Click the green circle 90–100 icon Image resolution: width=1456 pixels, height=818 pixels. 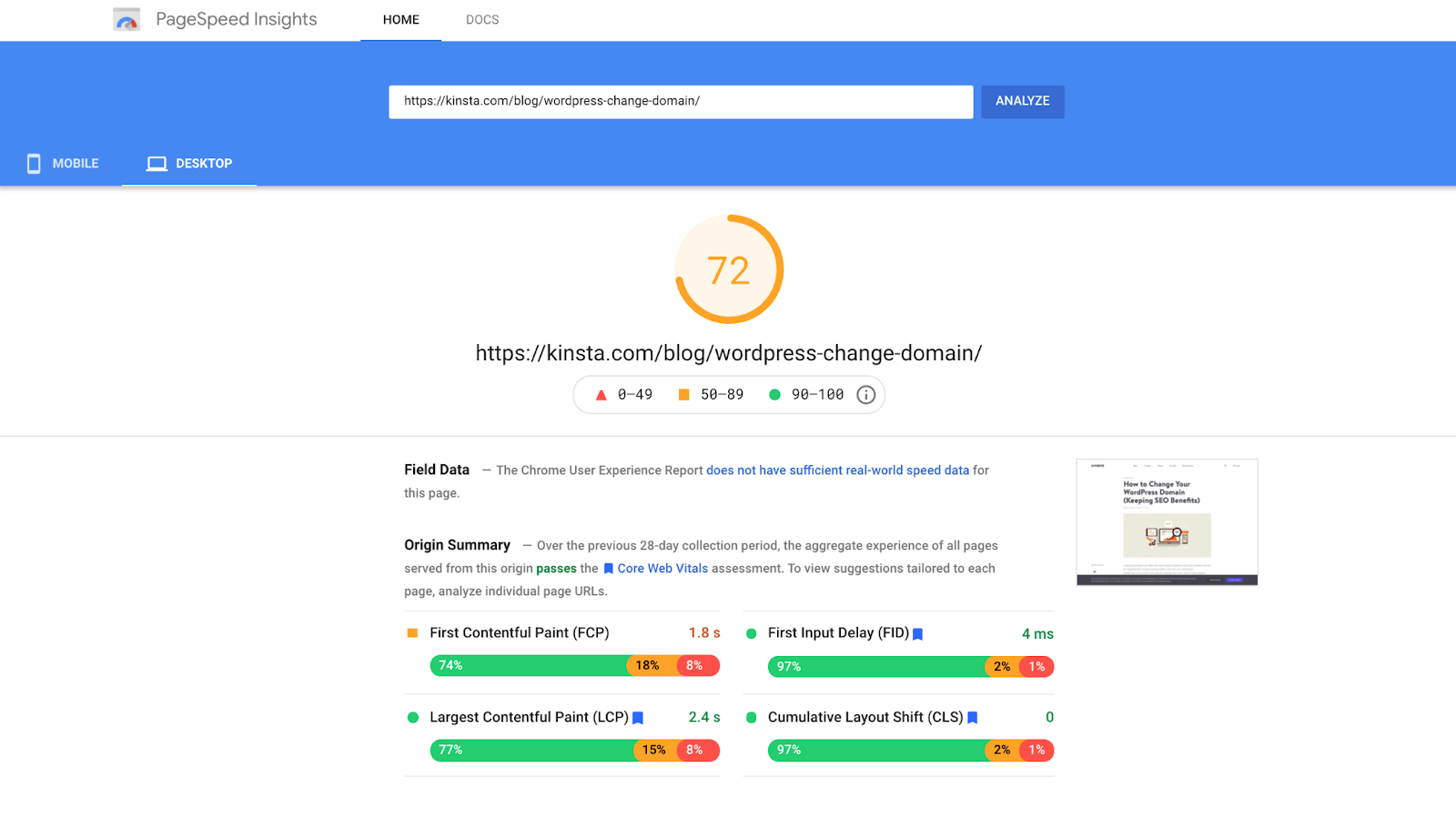[x=774, y=395]
